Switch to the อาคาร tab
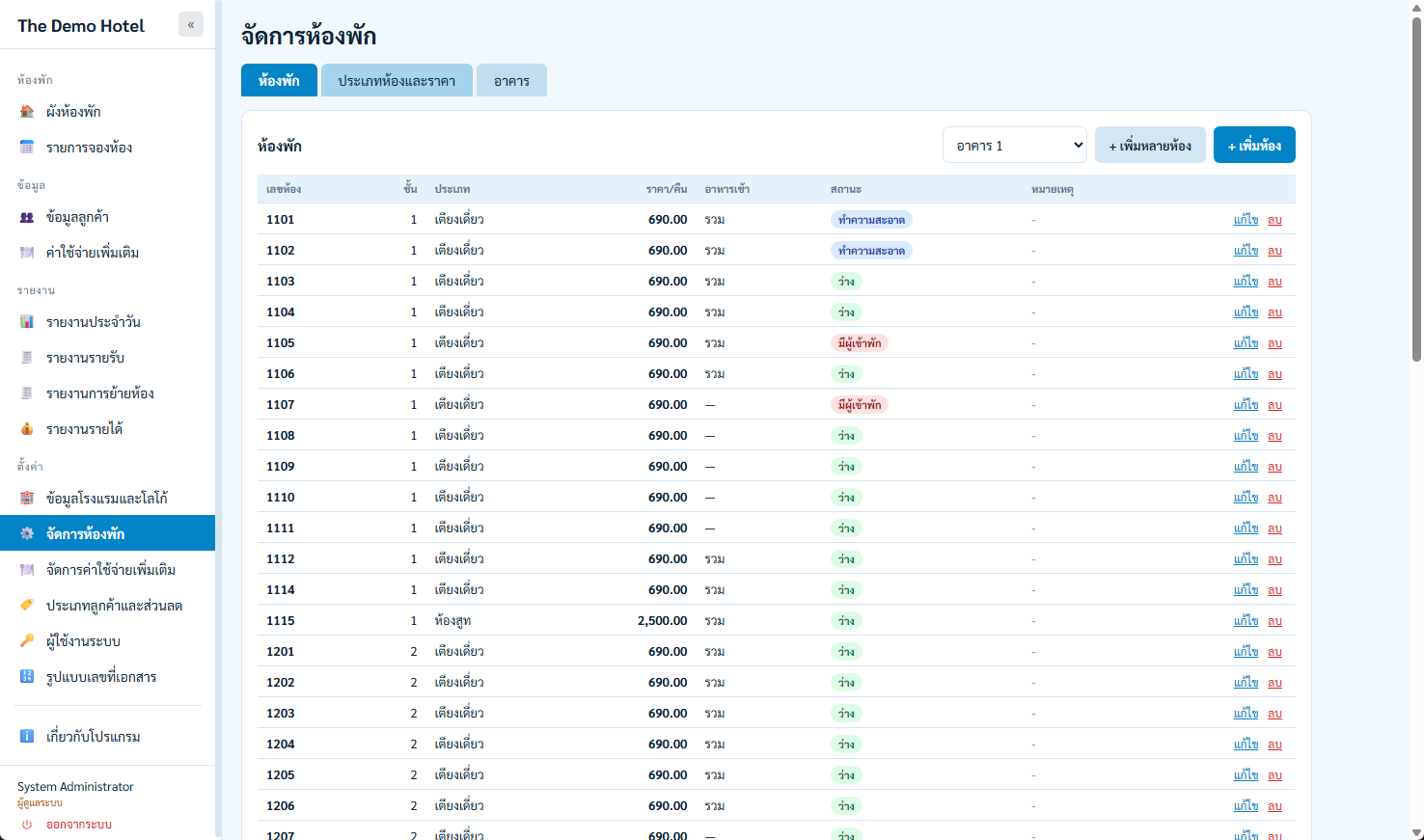The width and height of the screenshot is (1424, 840). coord(511,80)
